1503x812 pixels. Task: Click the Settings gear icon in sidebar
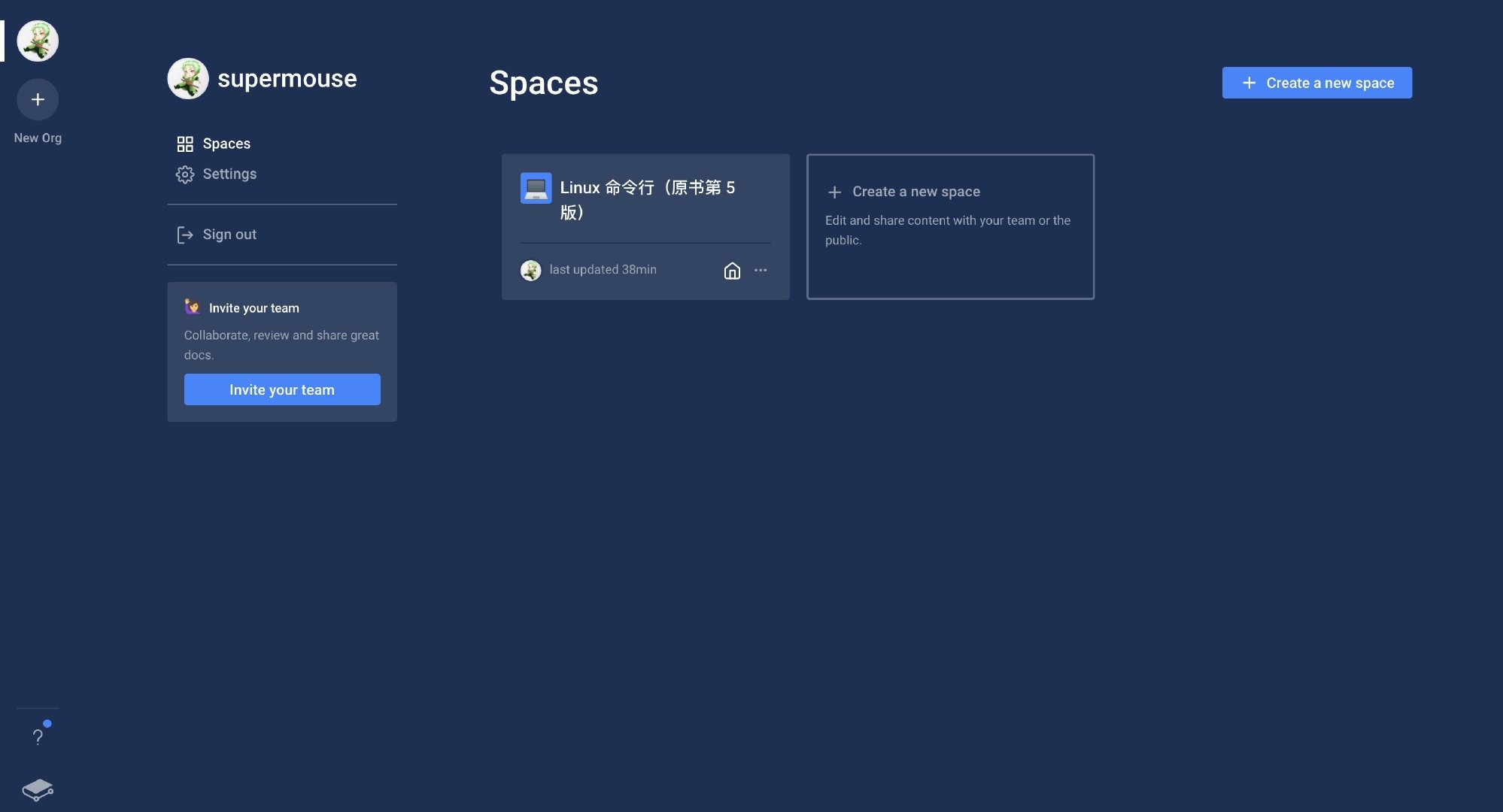pyautogui.click(x=184, y=174)
